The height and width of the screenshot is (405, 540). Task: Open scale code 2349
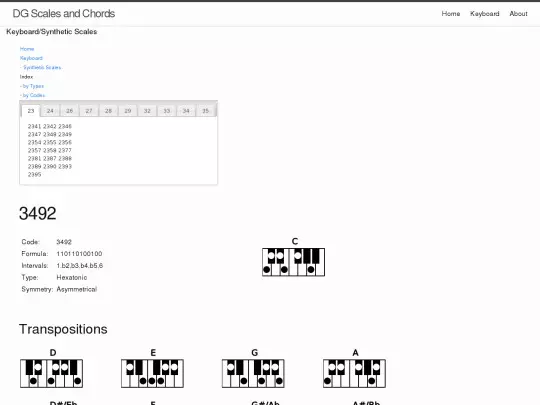65,134
